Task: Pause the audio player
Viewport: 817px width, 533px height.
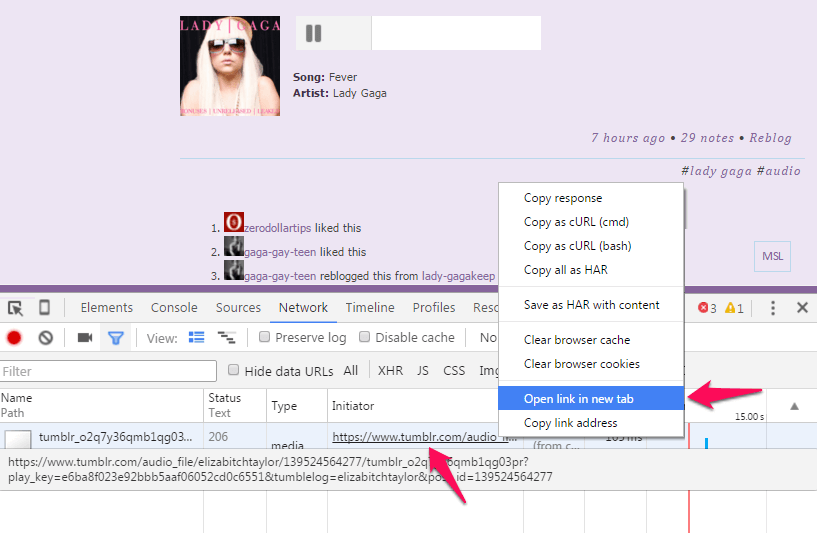Action: click(313, 33)
